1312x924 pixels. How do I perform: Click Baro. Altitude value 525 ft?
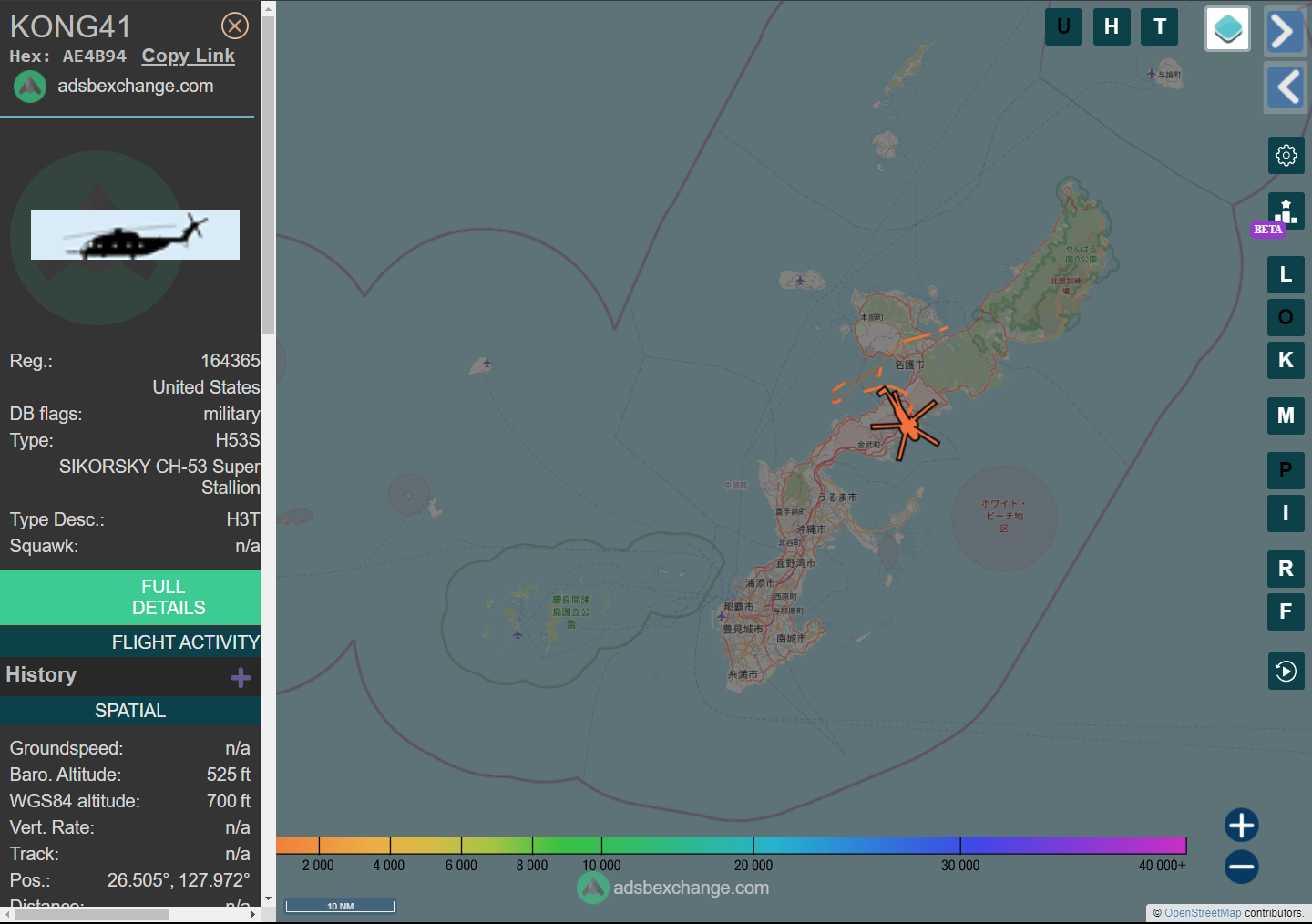click(229, 775)
